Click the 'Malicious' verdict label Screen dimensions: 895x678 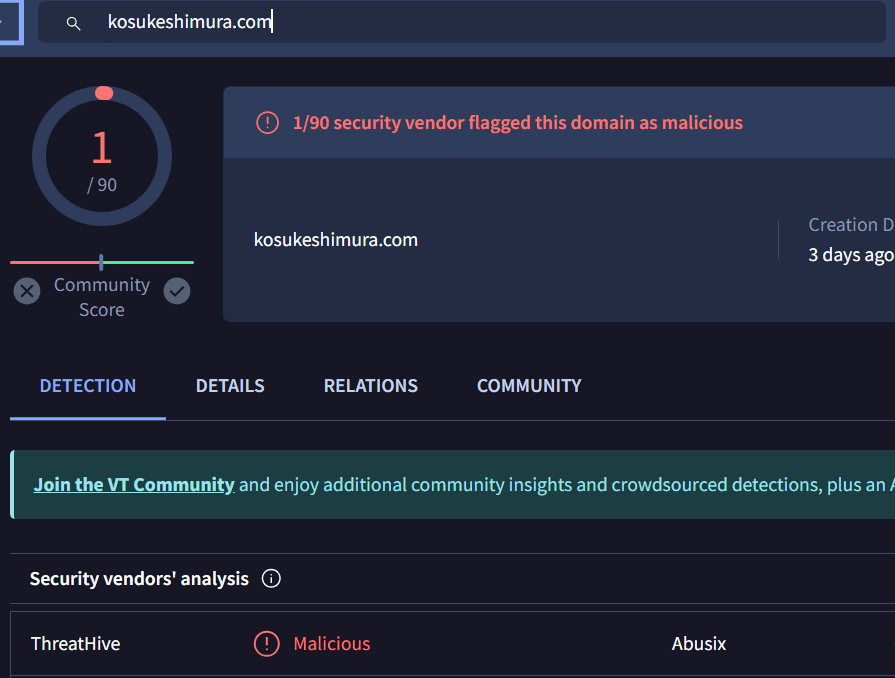tap(331, 644)
